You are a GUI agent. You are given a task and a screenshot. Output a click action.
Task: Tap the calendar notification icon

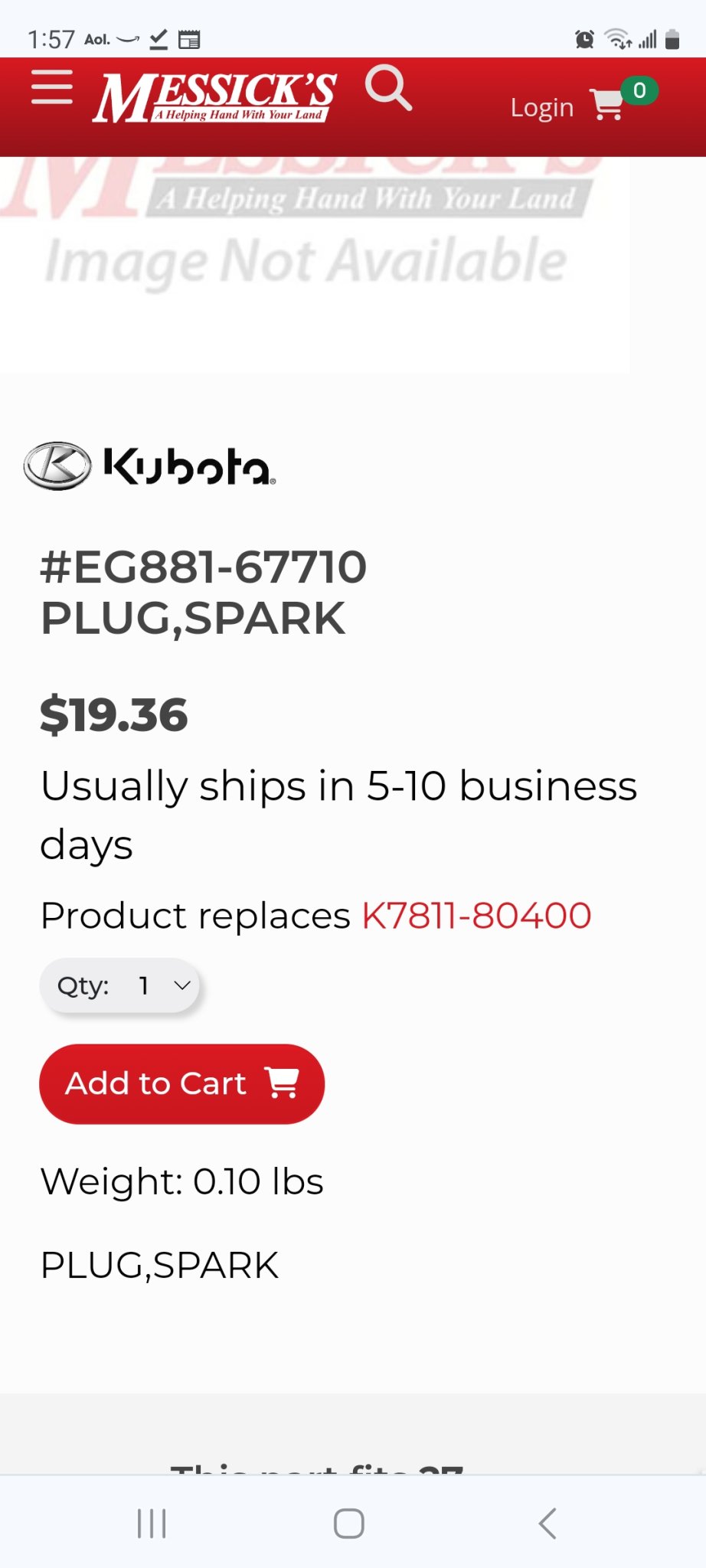(188, 39)
